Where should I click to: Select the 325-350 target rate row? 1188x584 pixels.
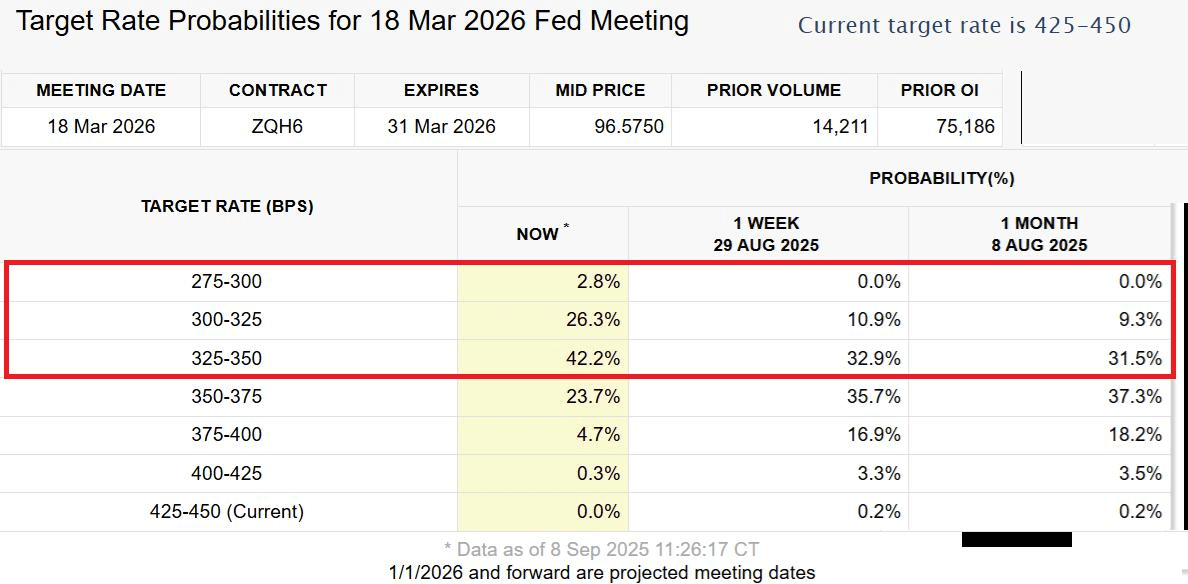pos(227,358)
